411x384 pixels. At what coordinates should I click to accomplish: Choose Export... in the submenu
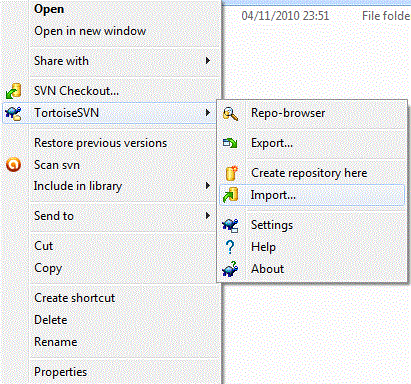[x=272, y=143]
